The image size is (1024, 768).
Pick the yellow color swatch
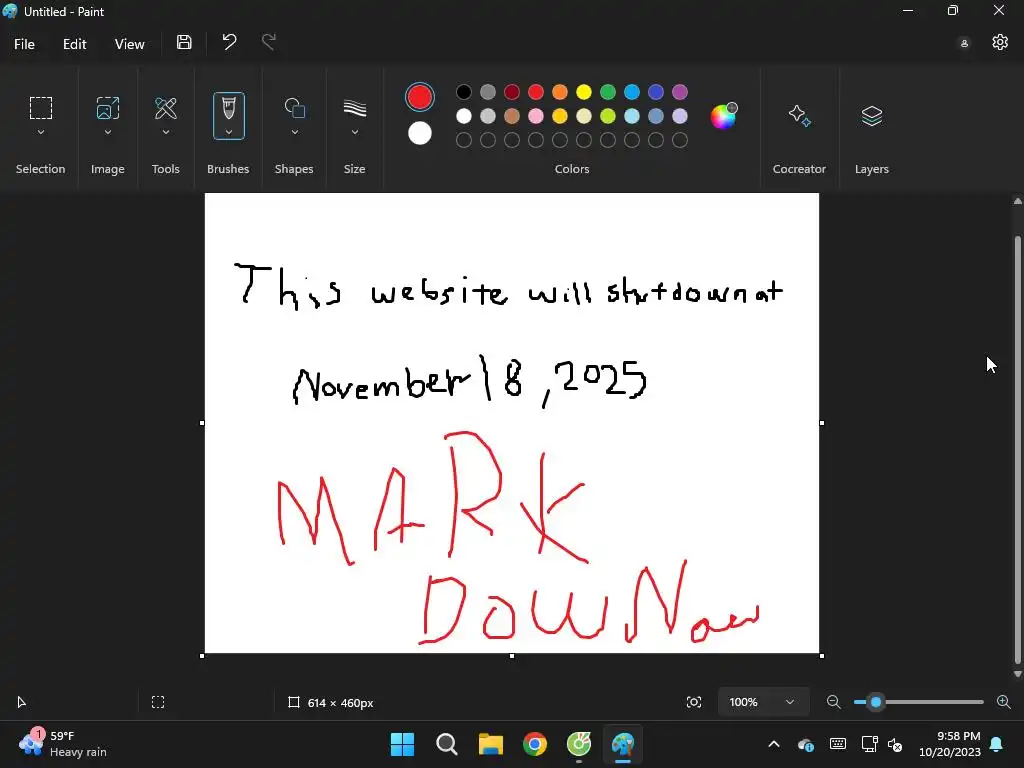coord(584,92)
